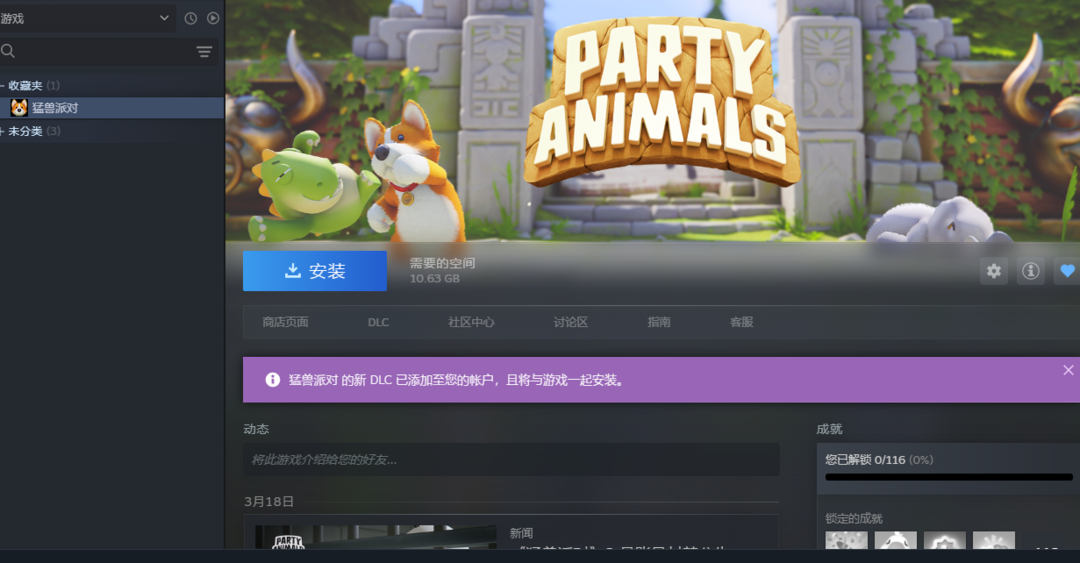Click the info icon in DLC banner
The width and height of the screenshot is (1080, 563).
[273, 380]
